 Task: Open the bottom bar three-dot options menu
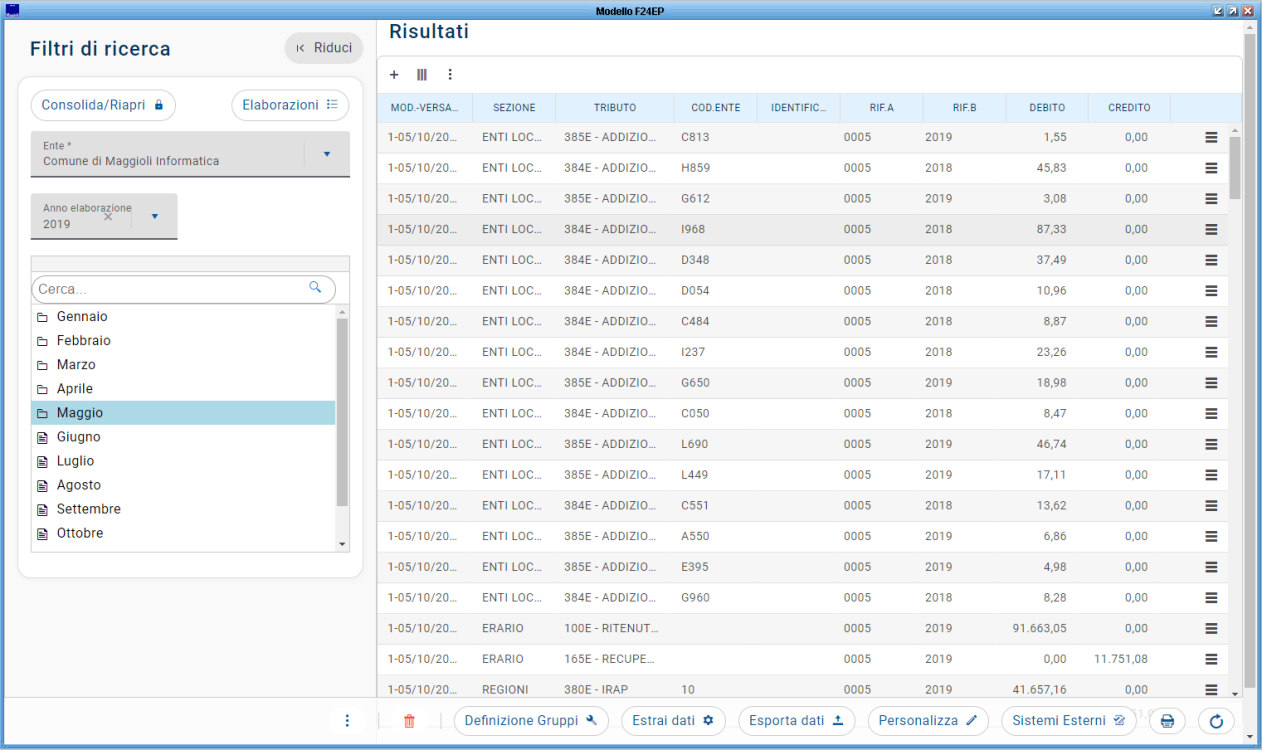click(x=347, y=721)
